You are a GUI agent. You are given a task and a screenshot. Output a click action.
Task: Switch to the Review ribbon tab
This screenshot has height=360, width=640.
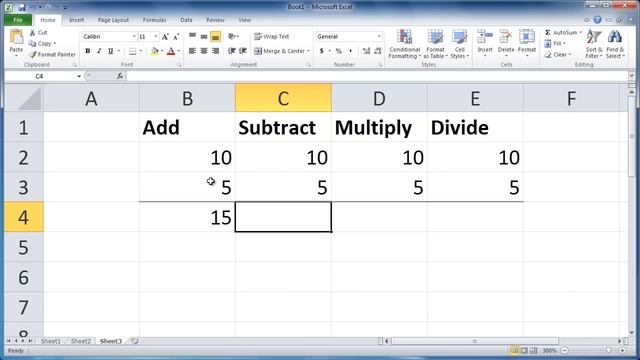click(215, 20)
